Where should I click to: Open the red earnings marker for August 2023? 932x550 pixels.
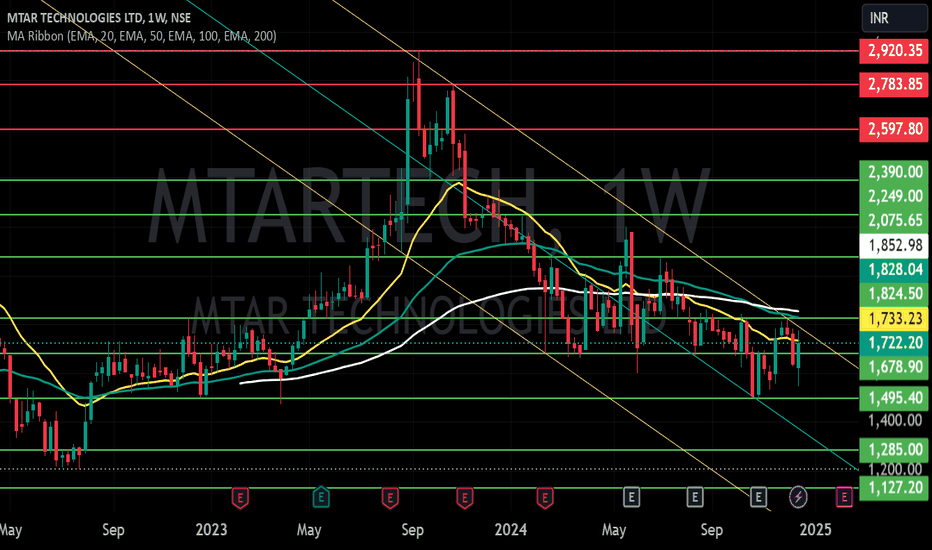tap(390, 497)
